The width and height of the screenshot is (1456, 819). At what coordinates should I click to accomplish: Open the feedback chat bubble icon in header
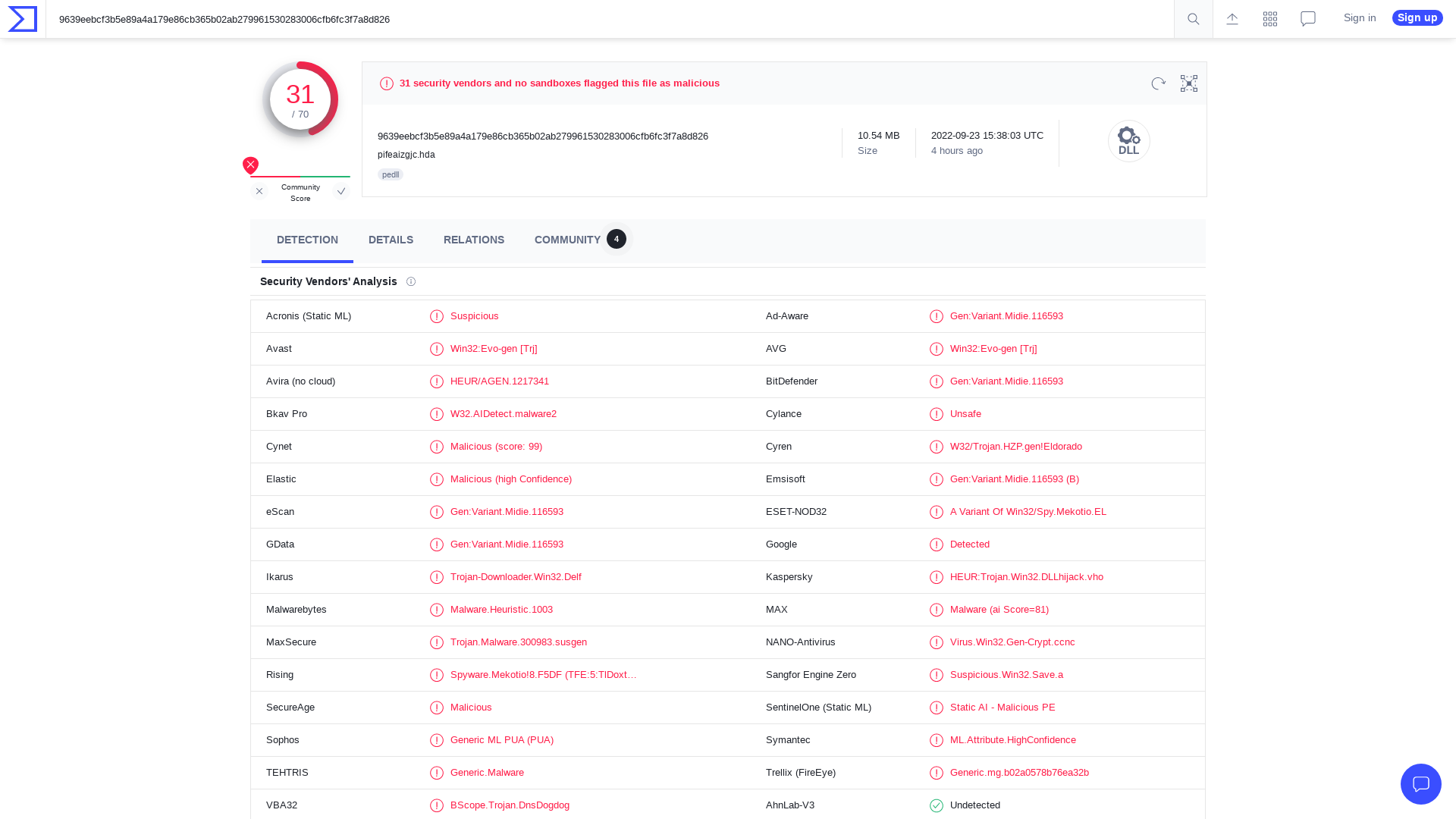click(1307, 18)
